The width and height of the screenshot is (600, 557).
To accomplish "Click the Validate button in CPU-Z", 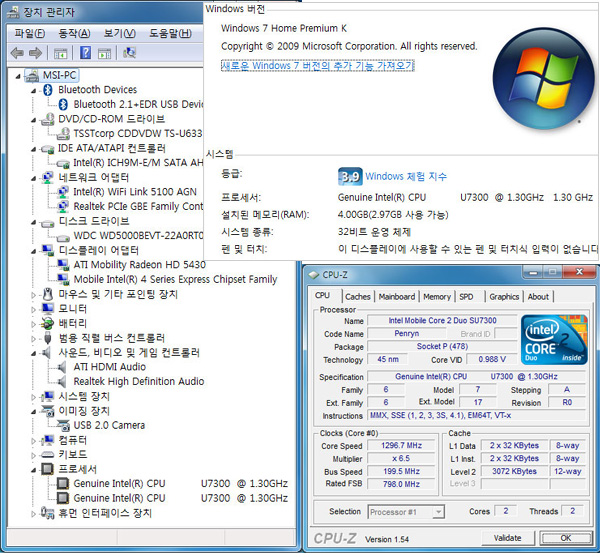I will pyautogui.click(x=507, y=538).
